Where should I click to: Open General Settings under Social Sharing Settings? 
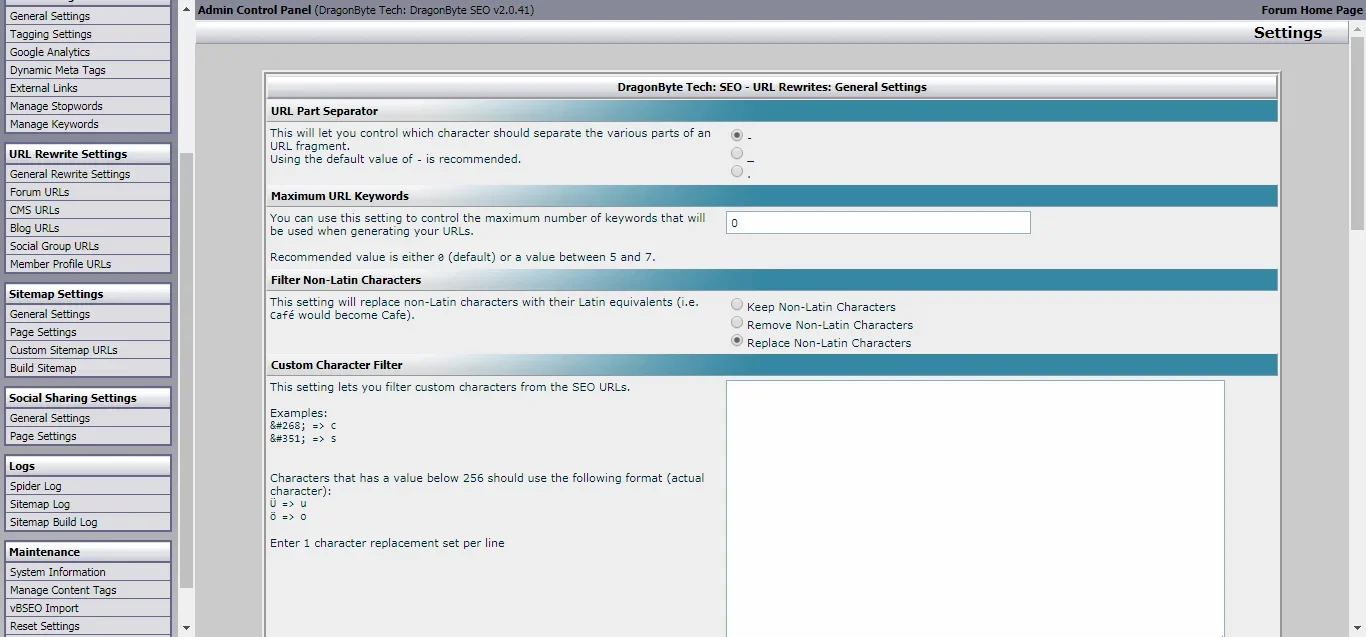(87, 418)
